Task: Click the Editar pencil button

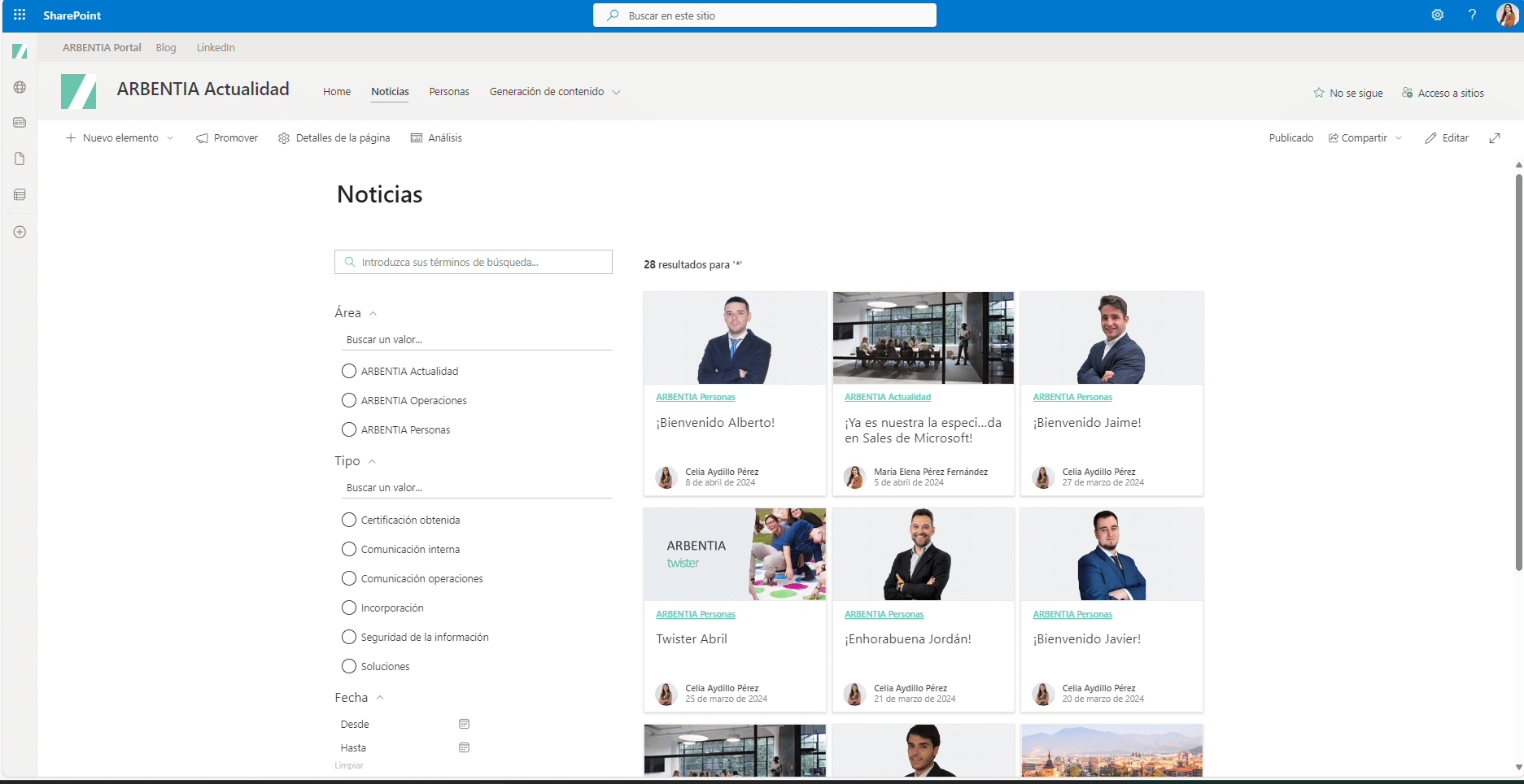Action: click(1447, 138)
